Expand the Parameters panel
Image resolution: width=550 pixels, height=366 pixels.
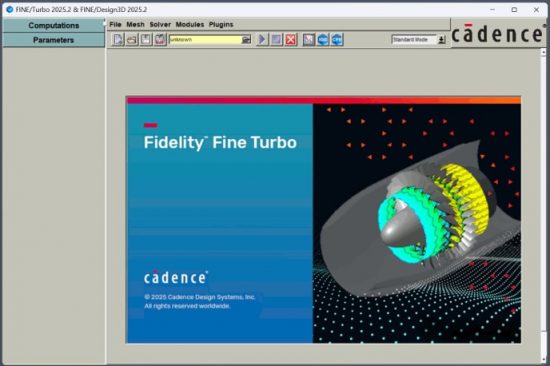[53, 40]
